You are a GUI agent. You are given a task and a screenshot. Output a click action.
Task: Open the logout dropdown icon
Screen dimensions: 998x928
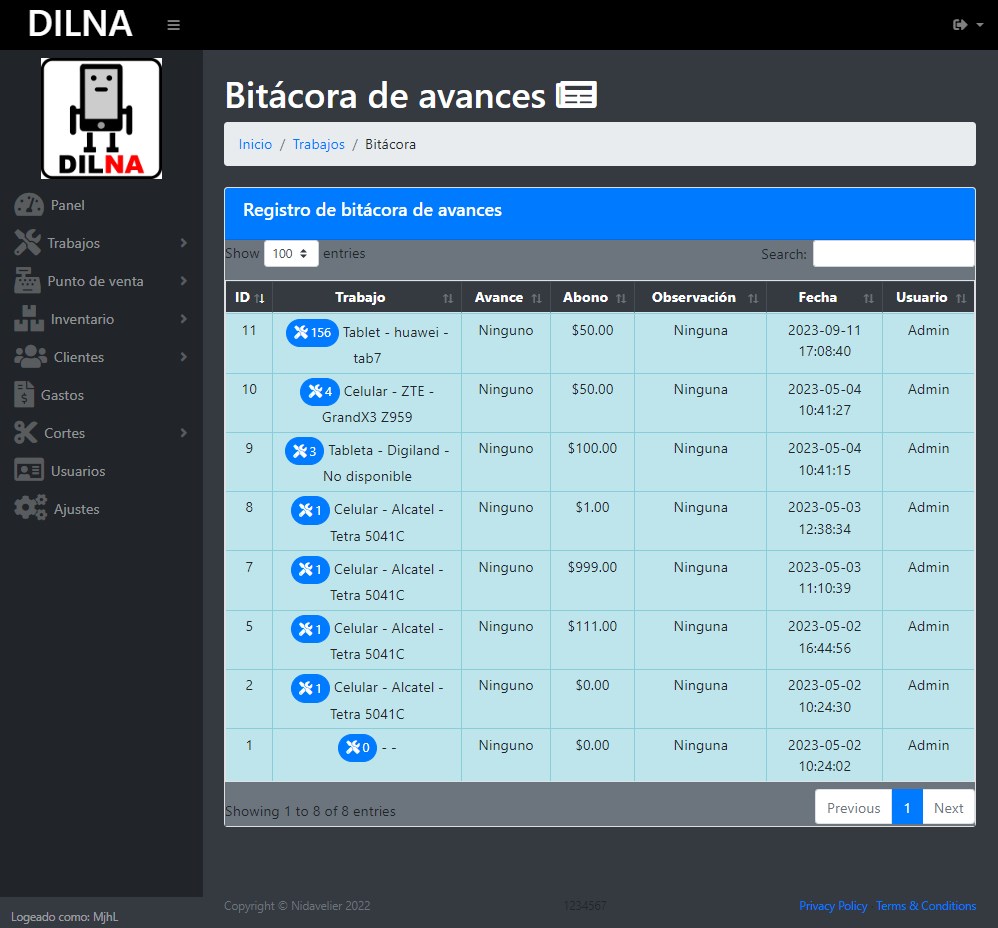click(x=967, y=25)
